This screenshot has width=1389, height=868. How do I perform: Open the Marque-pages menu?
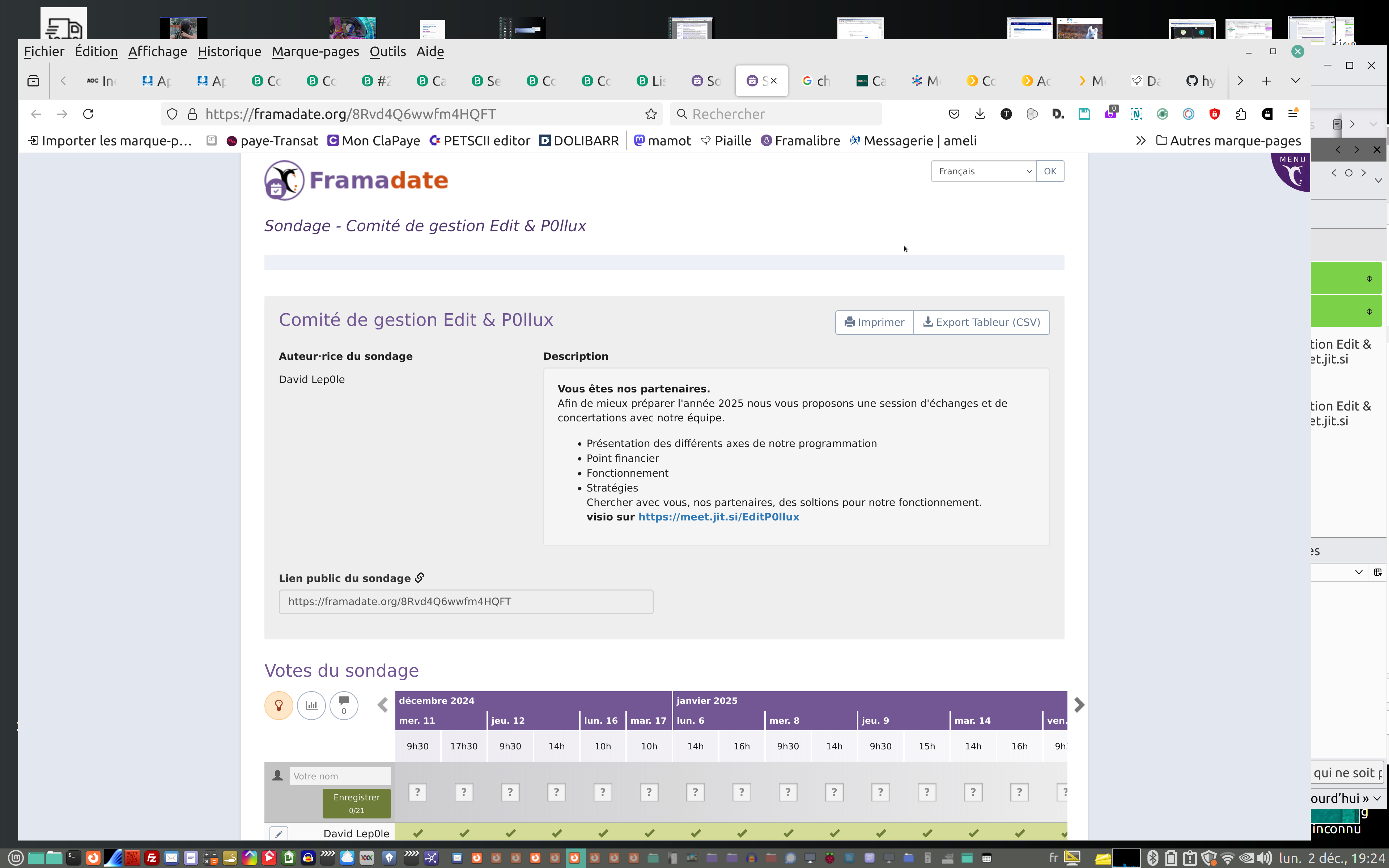tap(315, 52)
